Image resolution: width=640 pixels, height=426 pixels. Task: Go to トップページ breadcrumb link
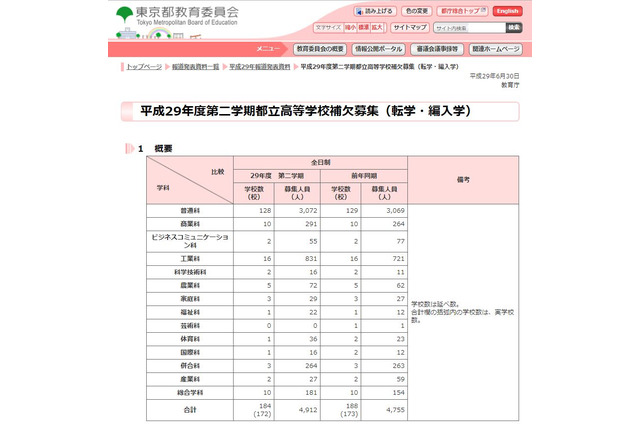[144, 67]
